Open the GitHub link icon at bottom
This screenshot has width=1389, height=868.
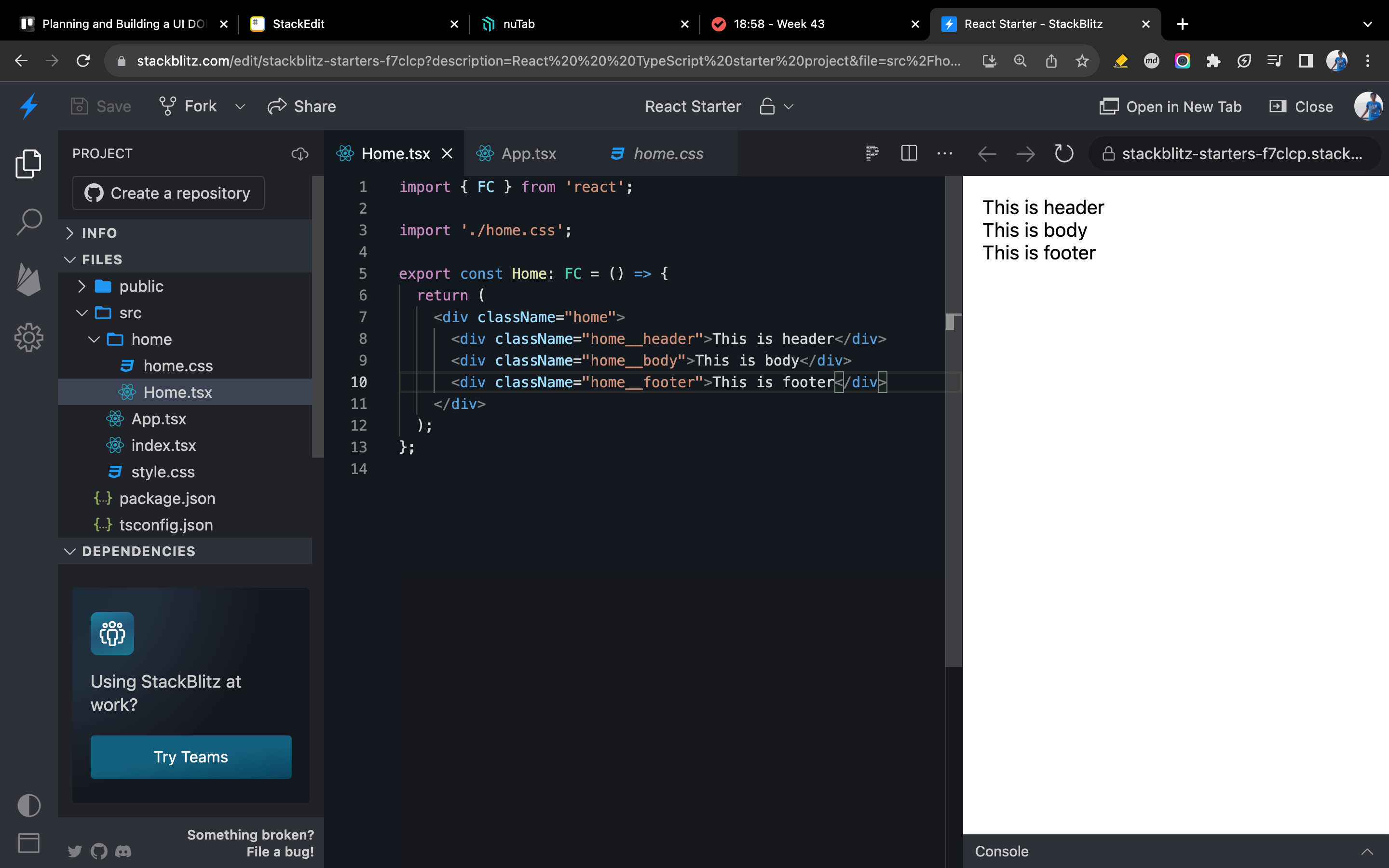[99, 851]
